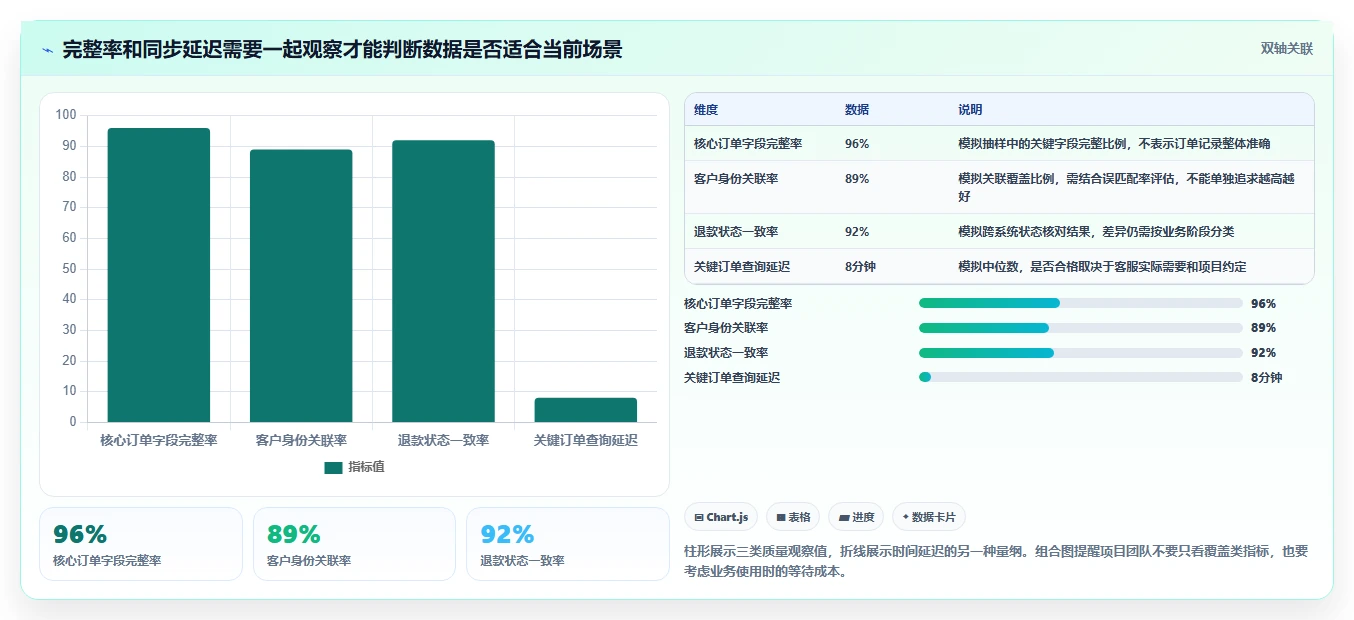Select the 数据卡片 chip

(929, 517)
